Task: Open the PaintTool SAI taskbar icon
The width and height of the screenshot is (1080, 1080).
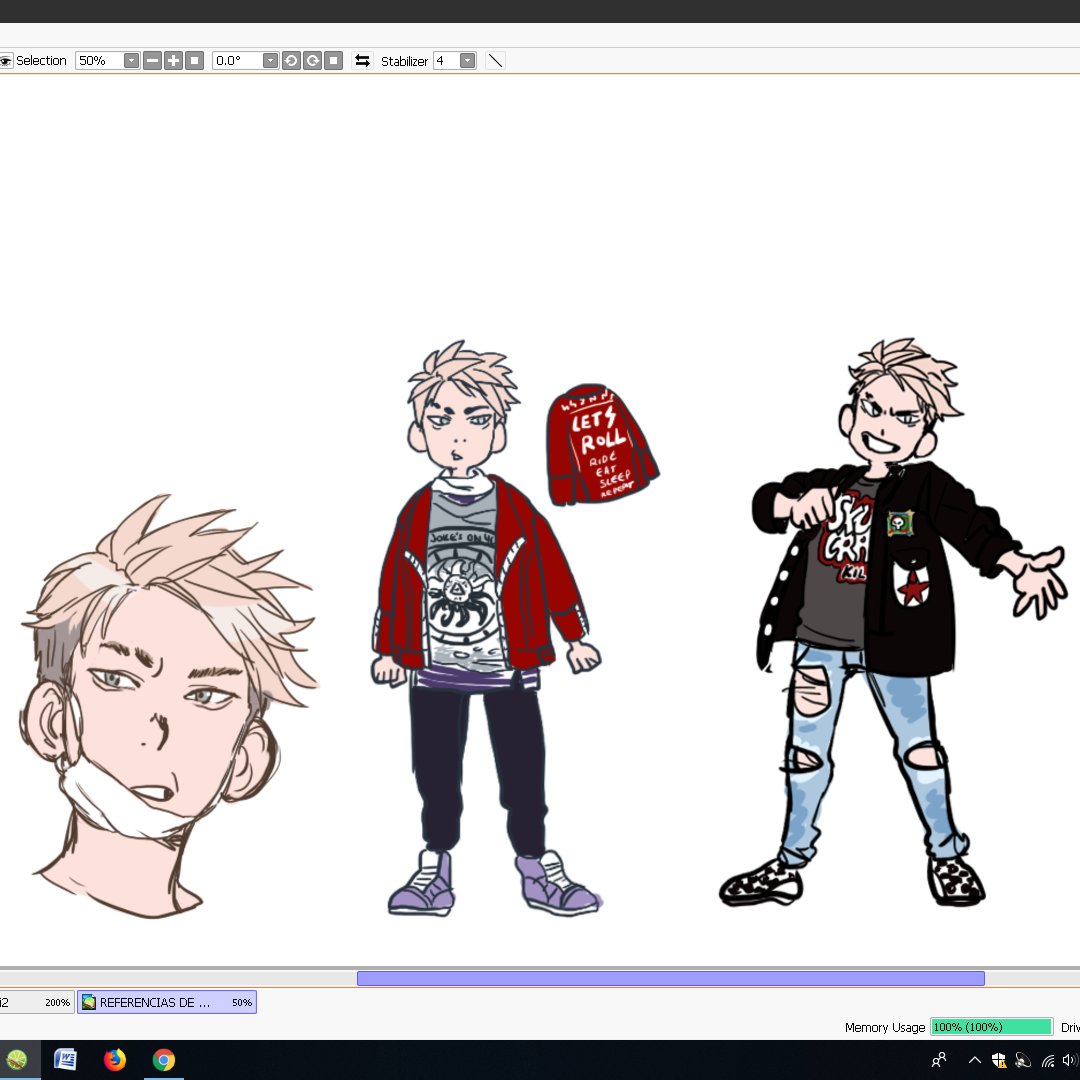Action: coord(19,1059)
